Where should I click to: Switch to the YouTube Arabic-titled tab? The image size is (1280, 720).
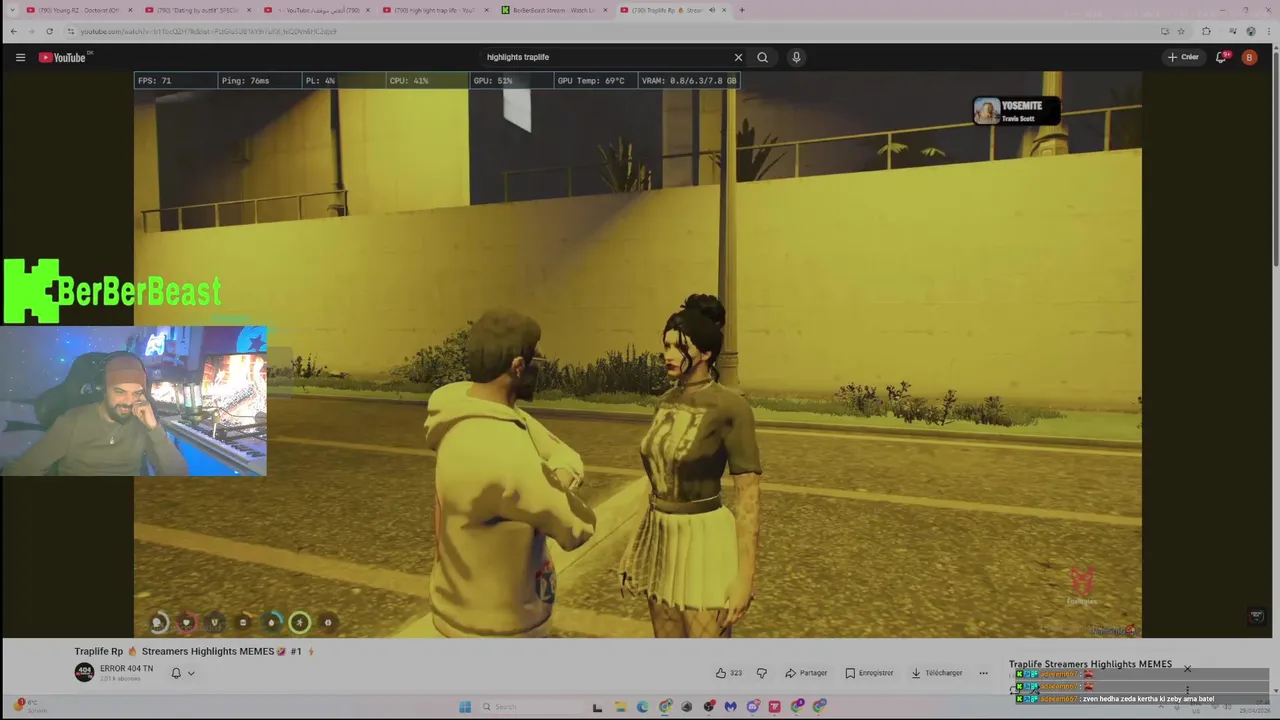click(316, 10)
